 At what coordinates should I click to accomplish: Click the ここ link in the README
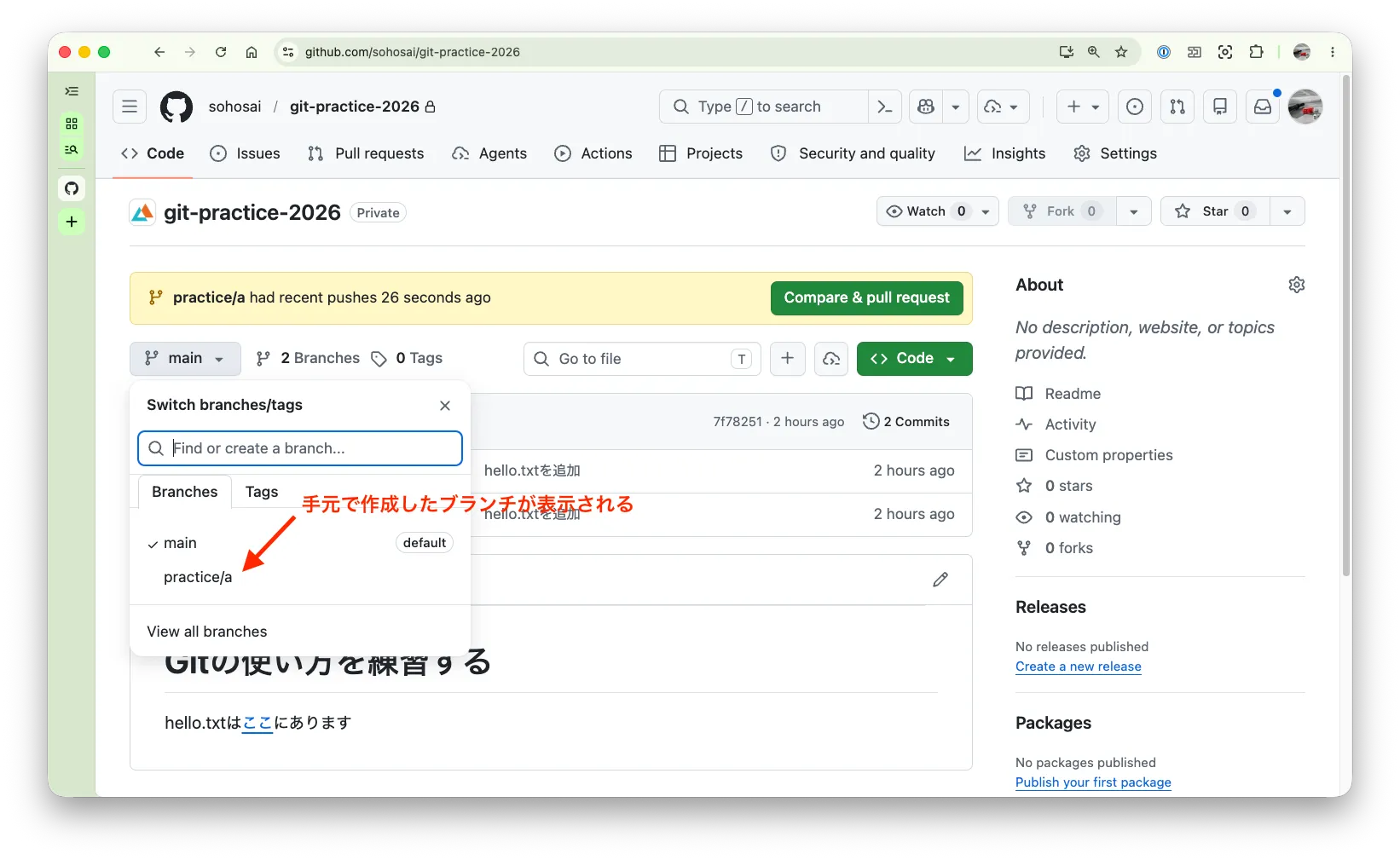(257, 723)
